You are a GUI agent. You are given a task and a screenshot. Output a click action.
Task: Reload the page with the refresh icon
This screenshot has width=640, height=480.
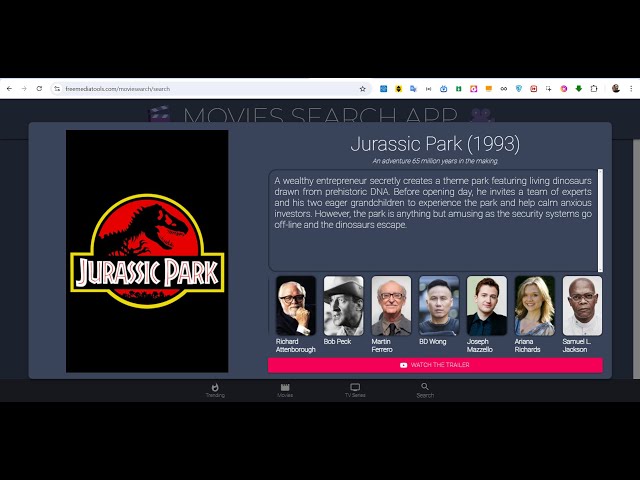point(39,88)
